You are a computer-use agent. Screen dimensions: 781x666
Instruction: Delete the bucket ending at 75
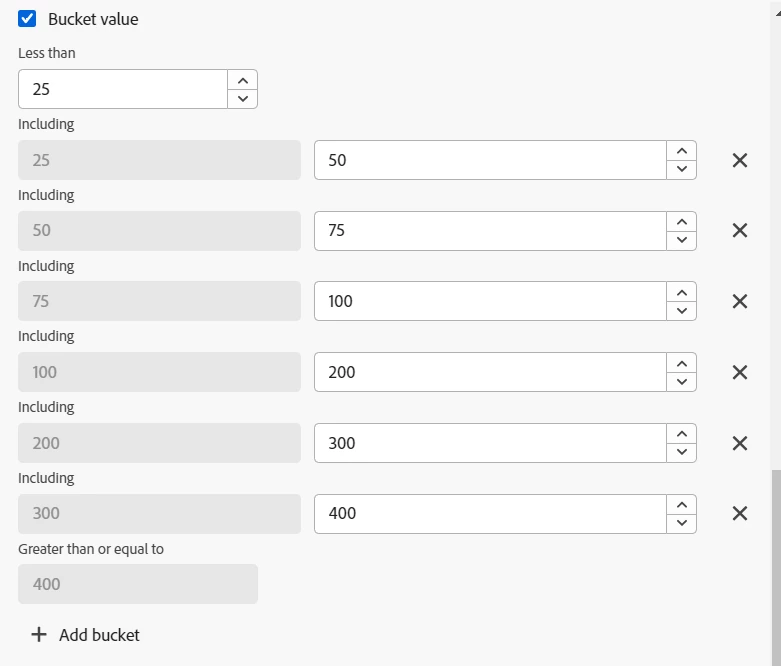click(740, 230)
